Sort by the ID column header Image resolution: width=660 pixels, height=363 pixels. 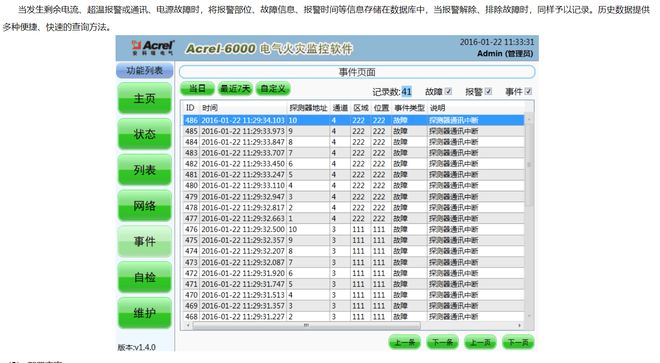190,108
